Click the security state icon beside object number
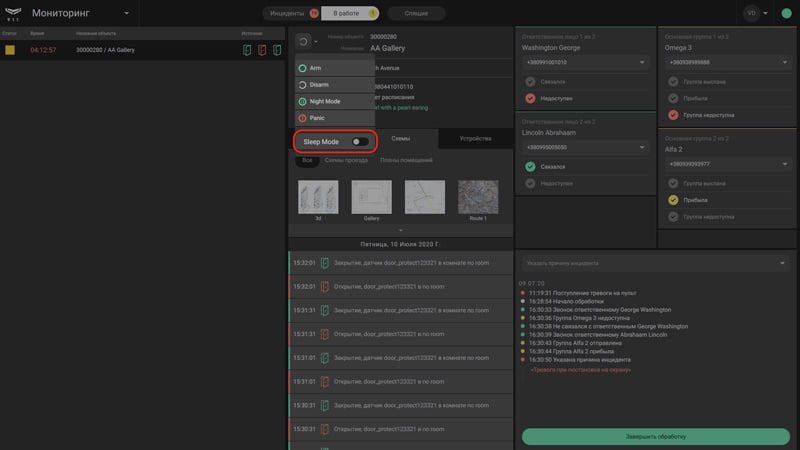Image resolution: width=800 pixels, height=450 pixels. tap(303, 41)
